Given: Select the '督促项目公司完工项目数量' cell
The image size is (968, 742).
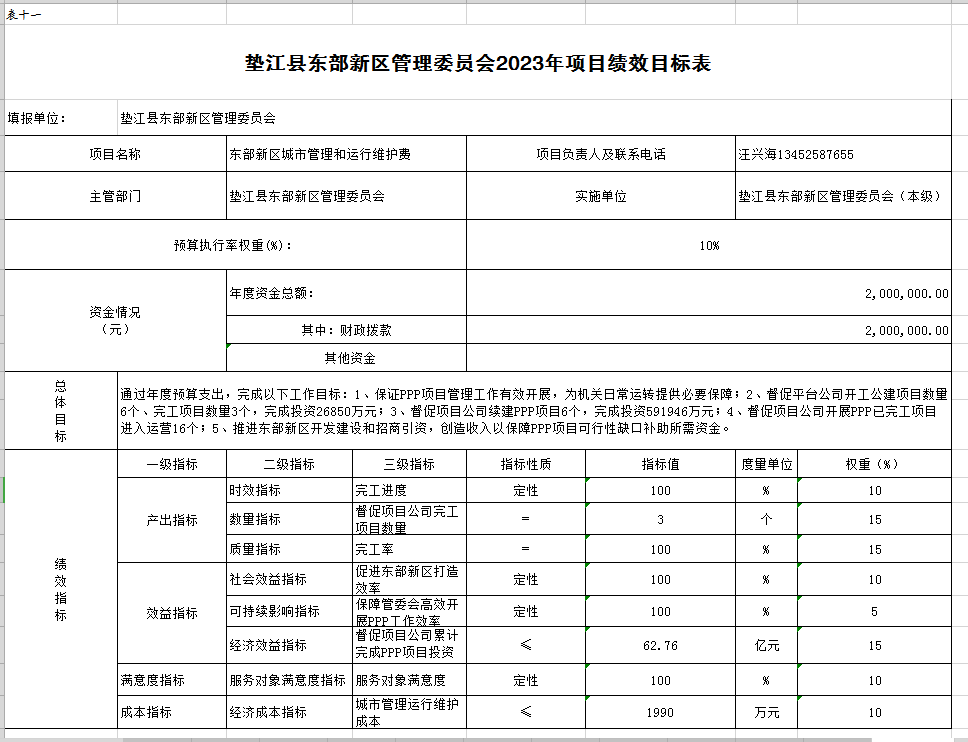Looking at the screenshot, I should pos(409,519).
